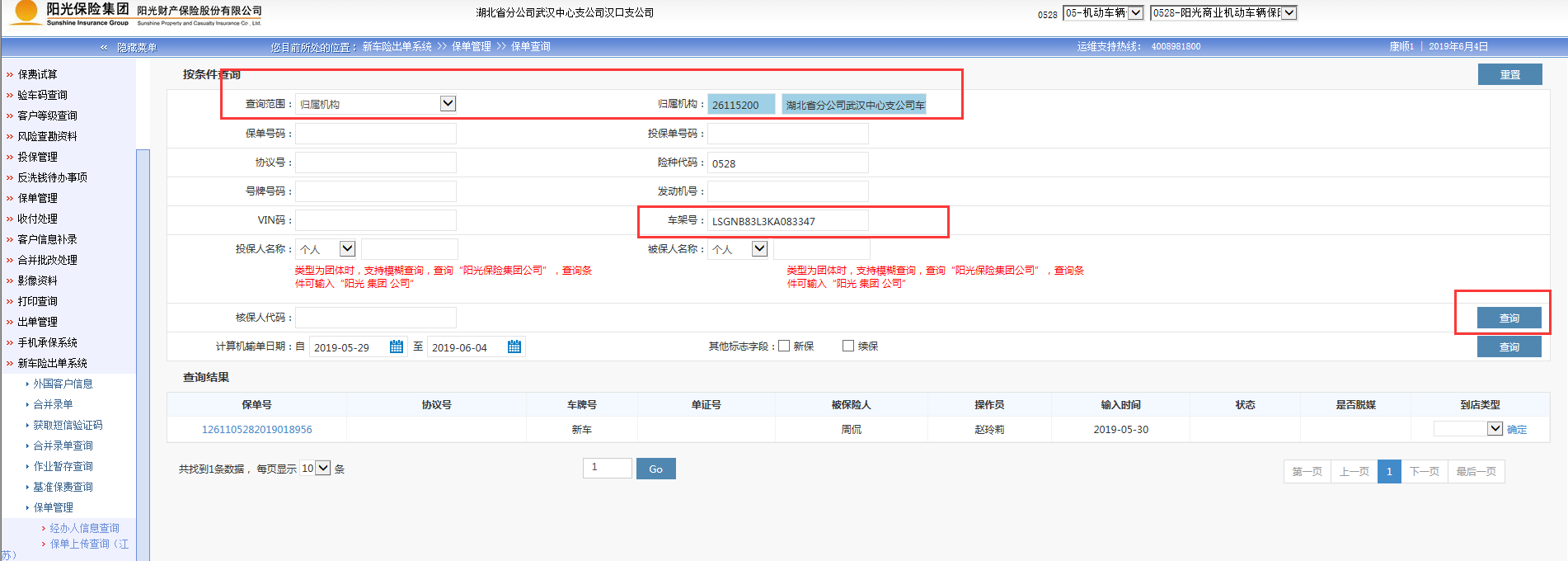Open 手机承保系统 sidebar item
The height and width of the screenshot is (561, 1568).
coord(48,342)
